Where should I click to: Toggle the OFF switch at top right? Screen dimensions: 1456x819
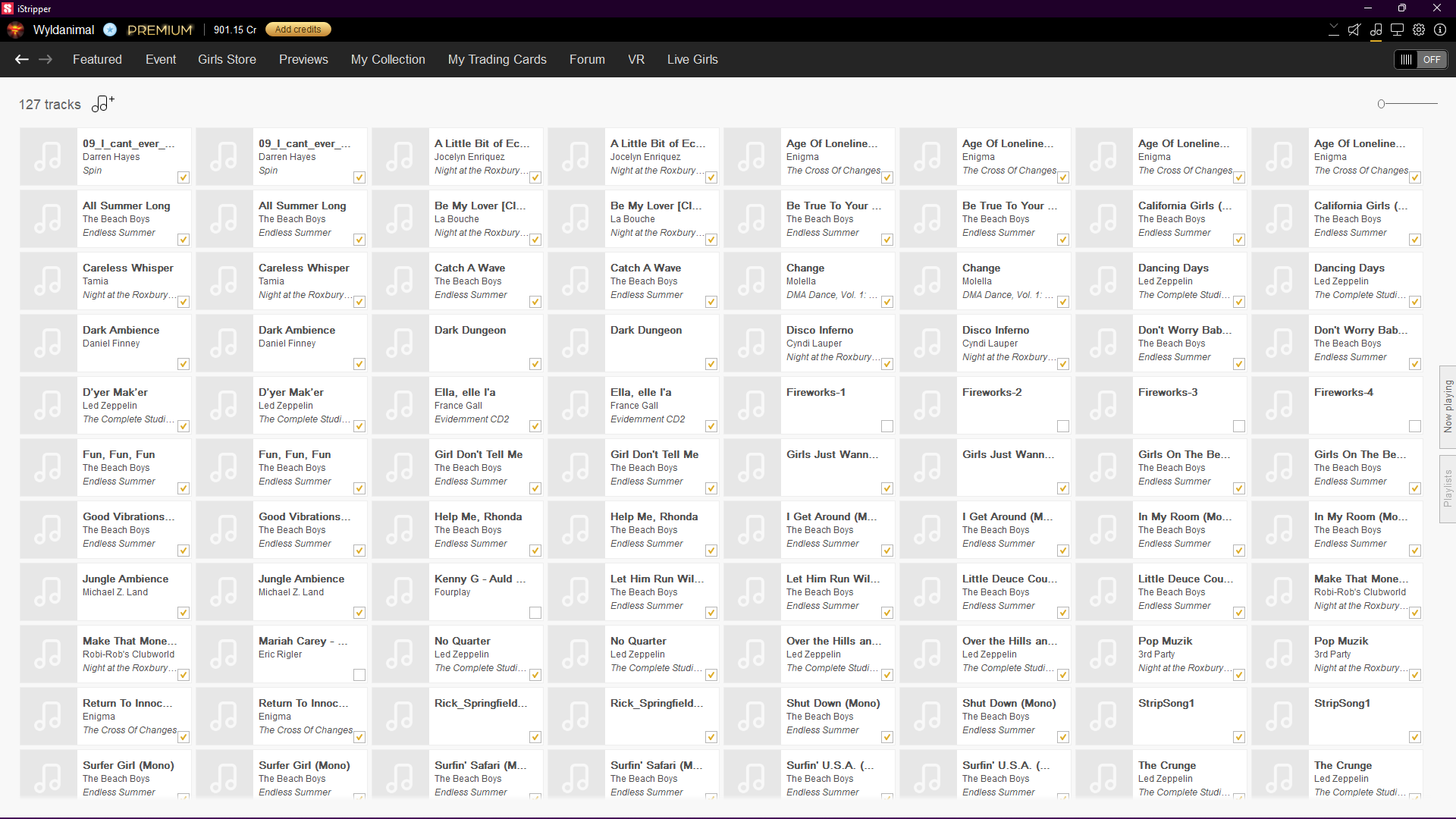coord(1421,59)
